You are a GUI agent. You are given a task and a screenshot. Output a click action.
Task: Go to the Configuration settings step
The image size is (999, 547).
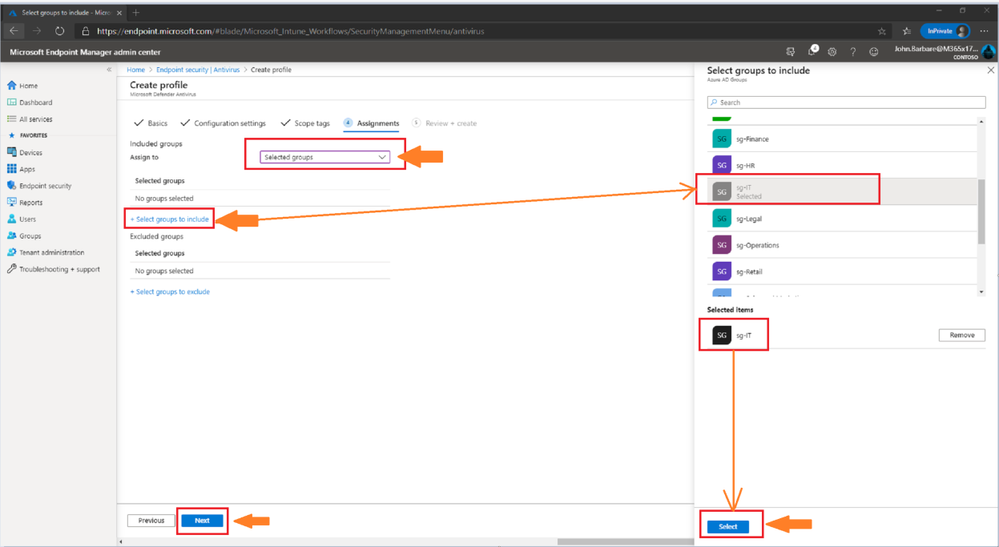(223, 123)
